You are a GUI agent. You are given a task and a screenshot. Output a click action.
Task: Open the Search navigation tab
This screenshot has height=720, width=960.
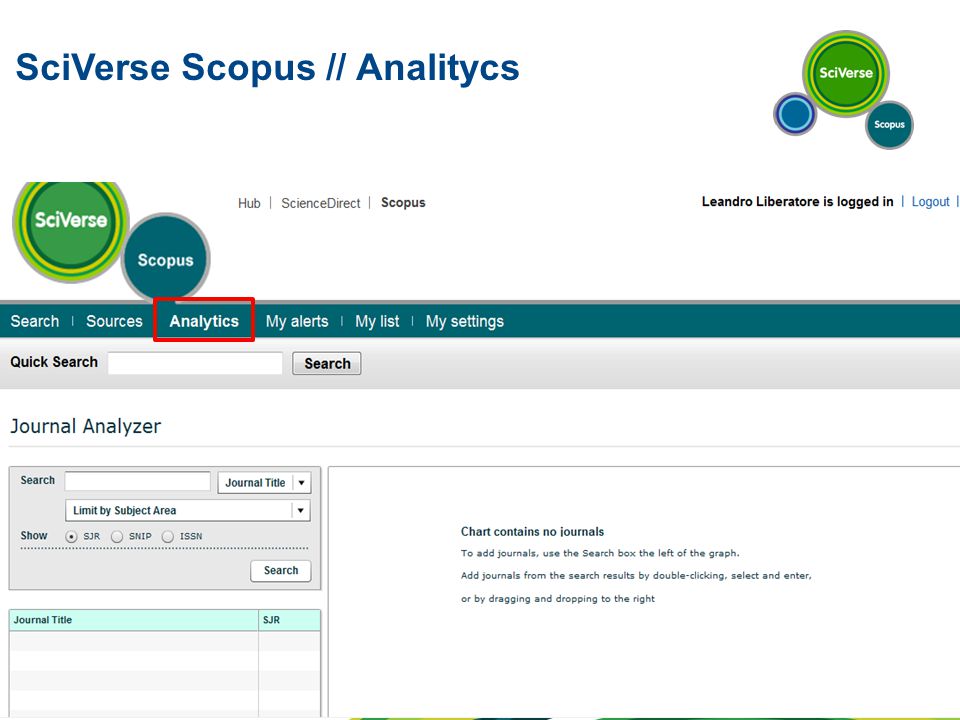[x=35, y=321]
